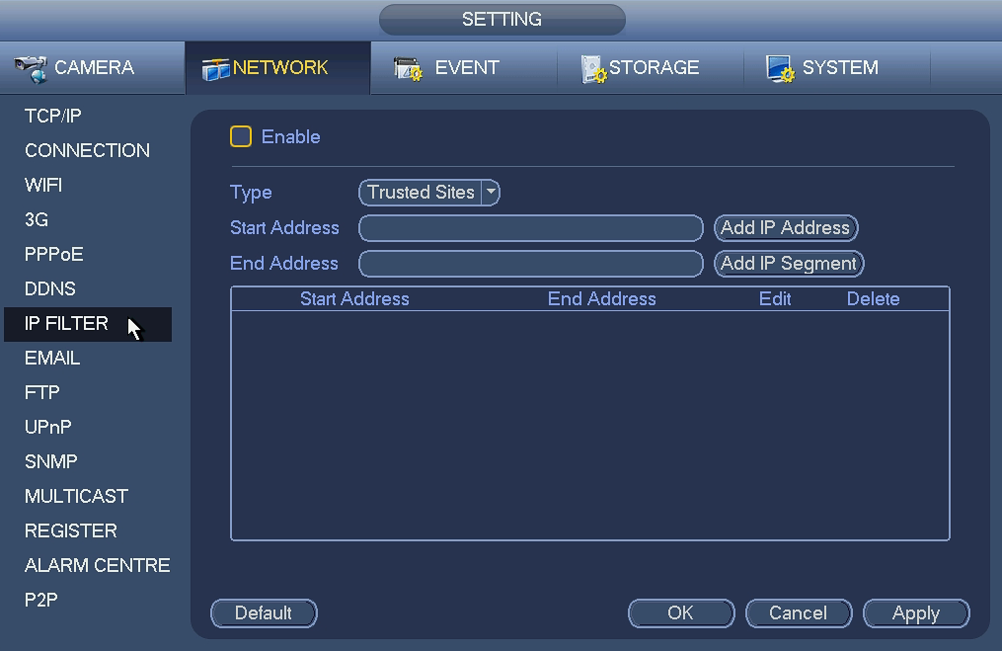Screen dimensions: 1002x651
Task: Focus the End Address input field
Action: click(x=531, y=263)
